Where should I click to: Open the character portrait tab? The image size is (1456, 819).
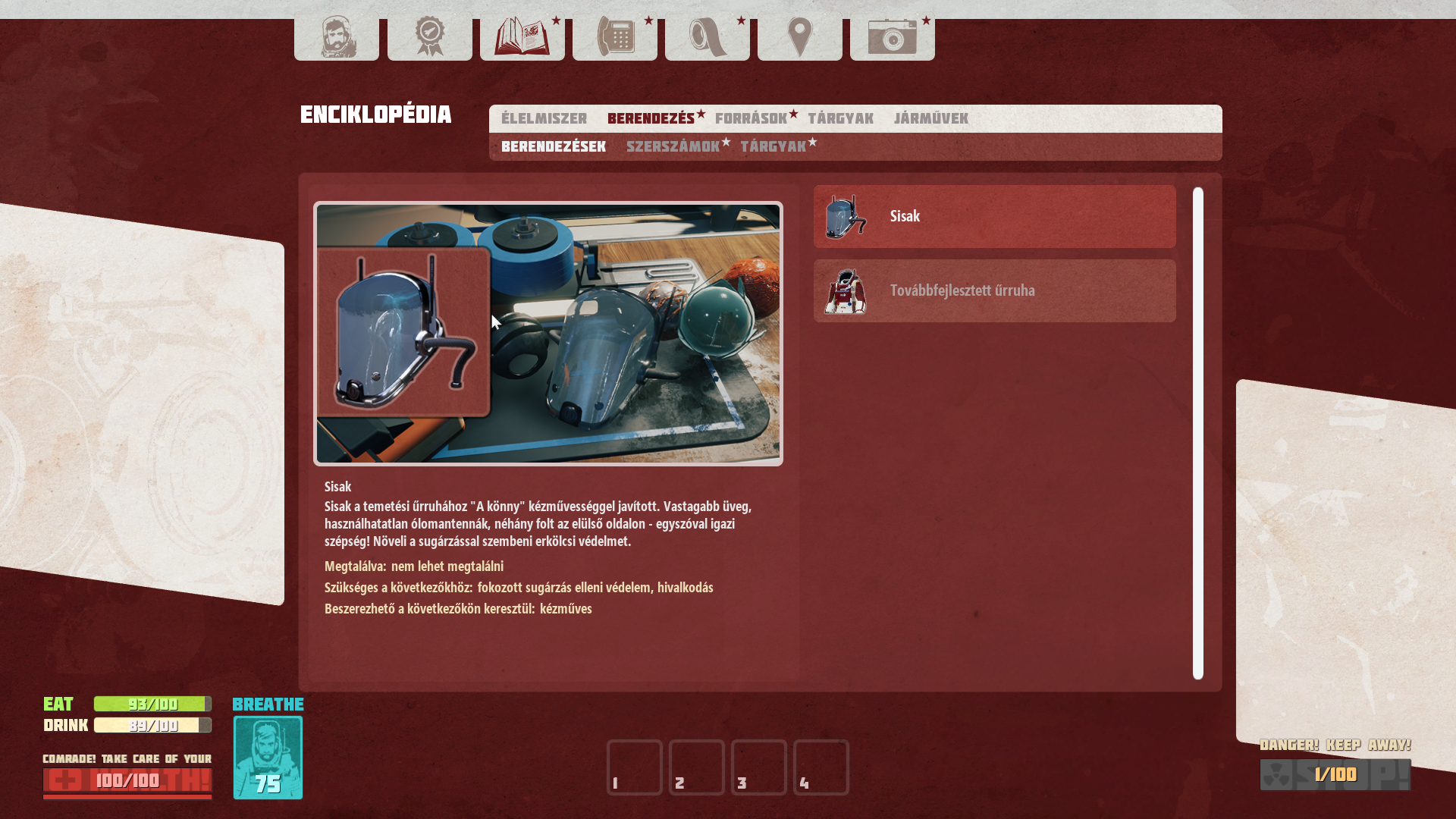tap(337, 36)
